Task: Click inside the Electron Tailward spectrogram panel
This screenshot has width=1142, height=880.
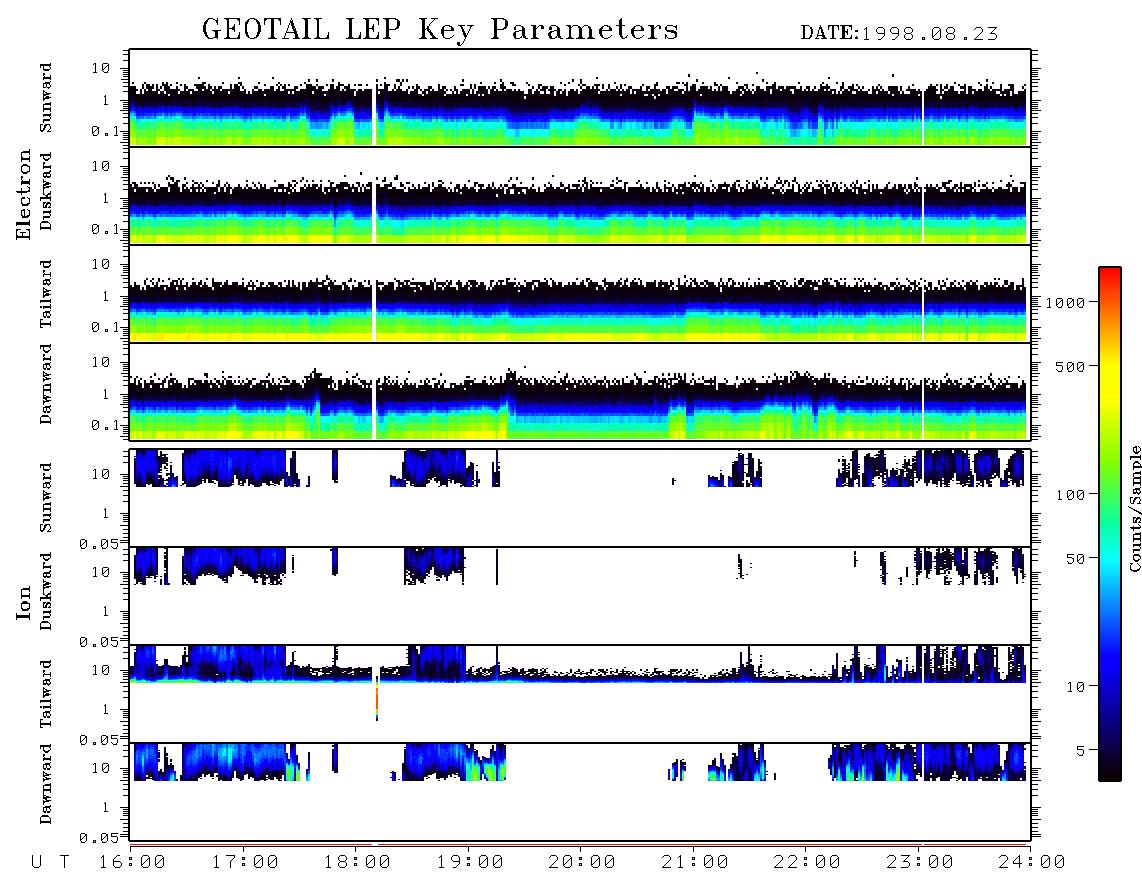Action: coord(580,294)
